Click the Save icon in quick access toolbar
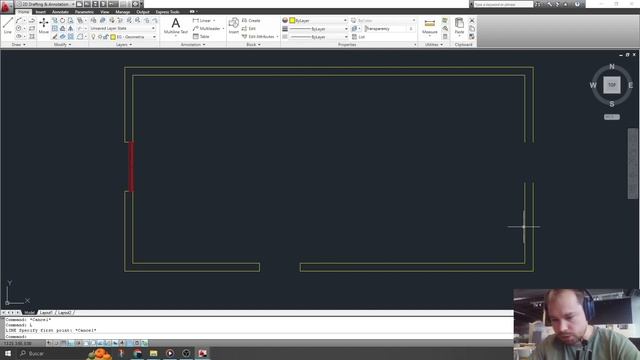This screenshot has height=360, width=640. coord(95,4)
